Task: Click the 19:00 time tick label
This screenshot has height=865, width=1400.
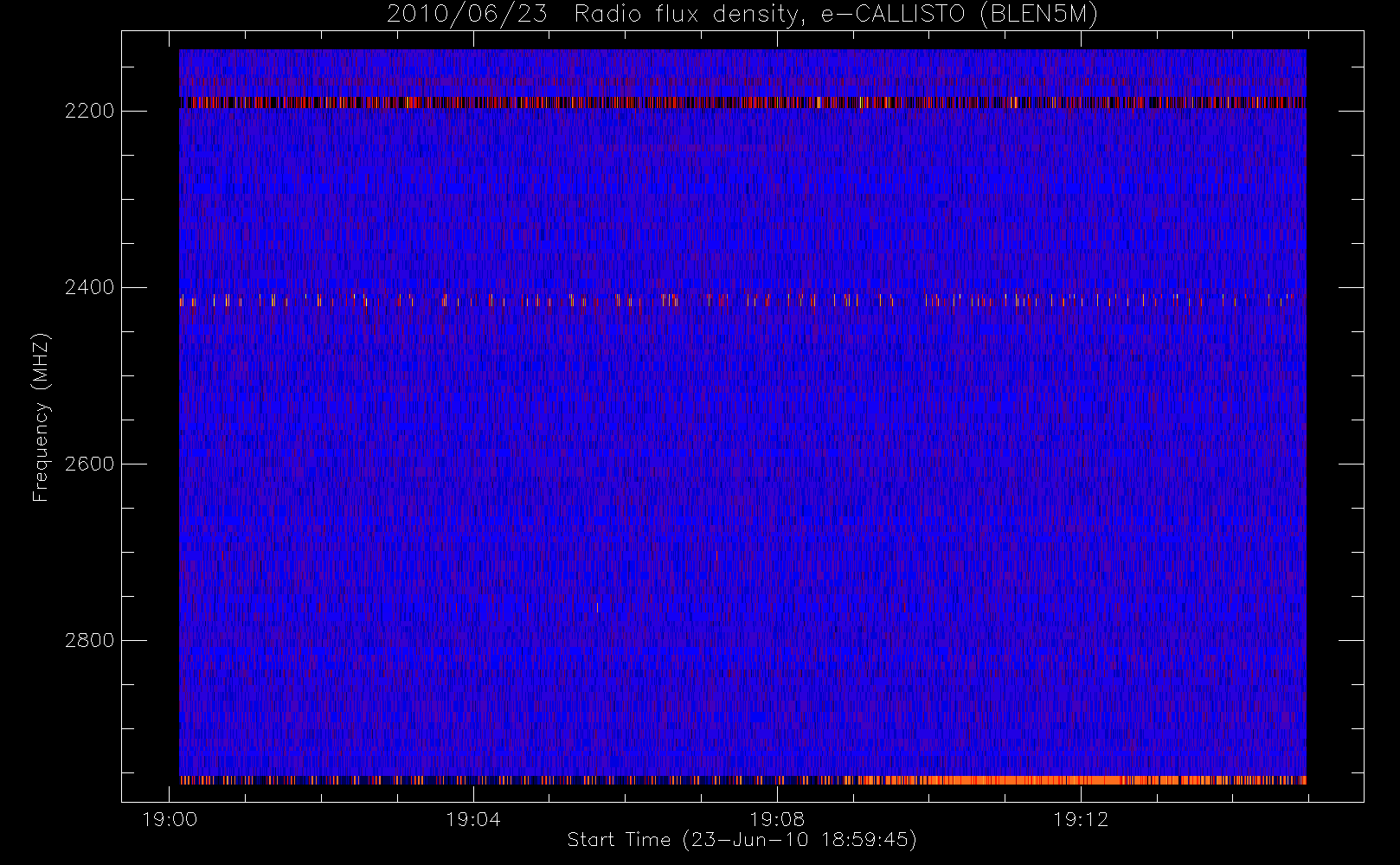Action: pyautogui.click(x=170, y=819)
